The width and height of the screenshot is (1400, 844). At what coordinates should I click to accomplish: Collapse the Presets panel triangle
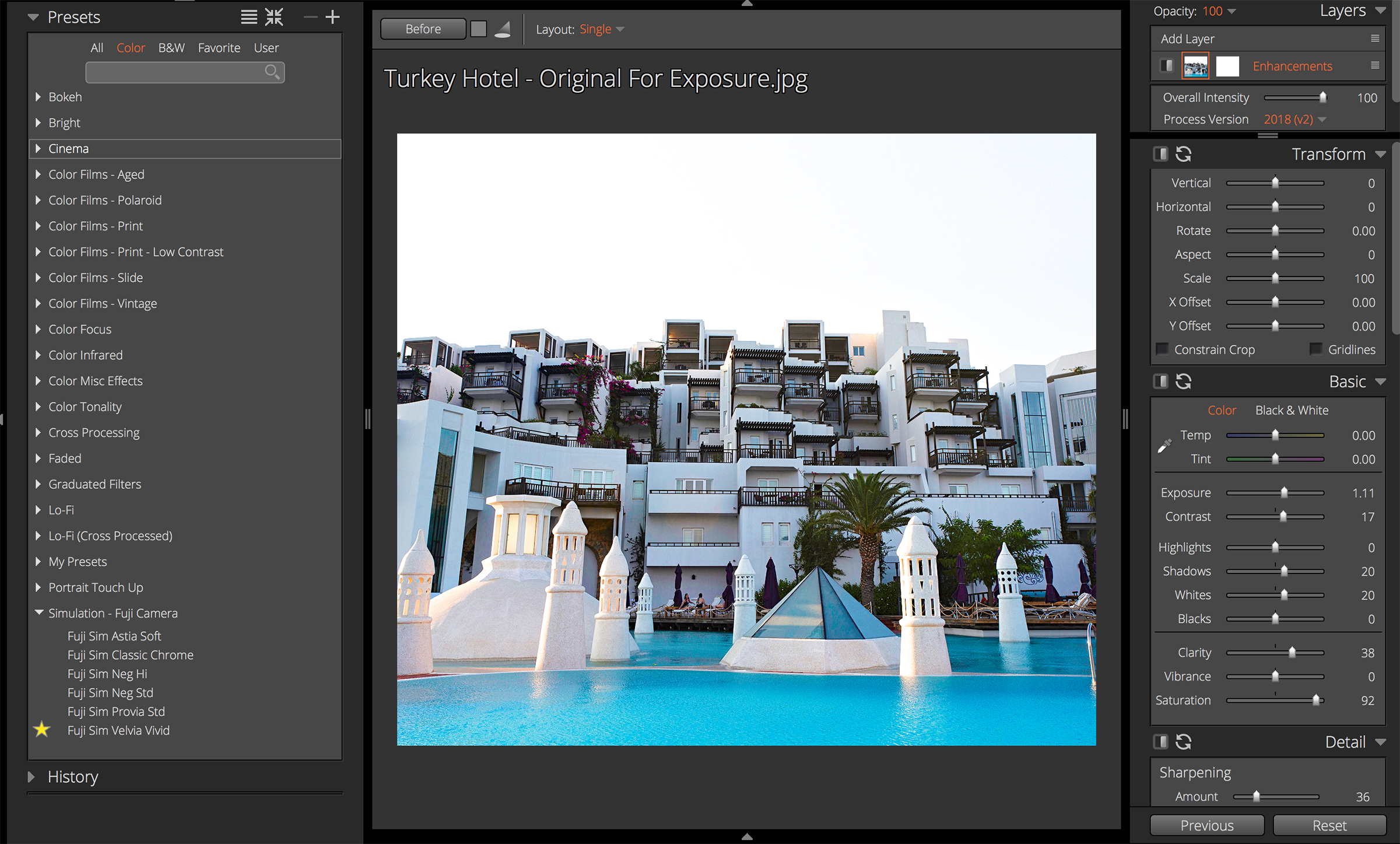tap(33, 17)
